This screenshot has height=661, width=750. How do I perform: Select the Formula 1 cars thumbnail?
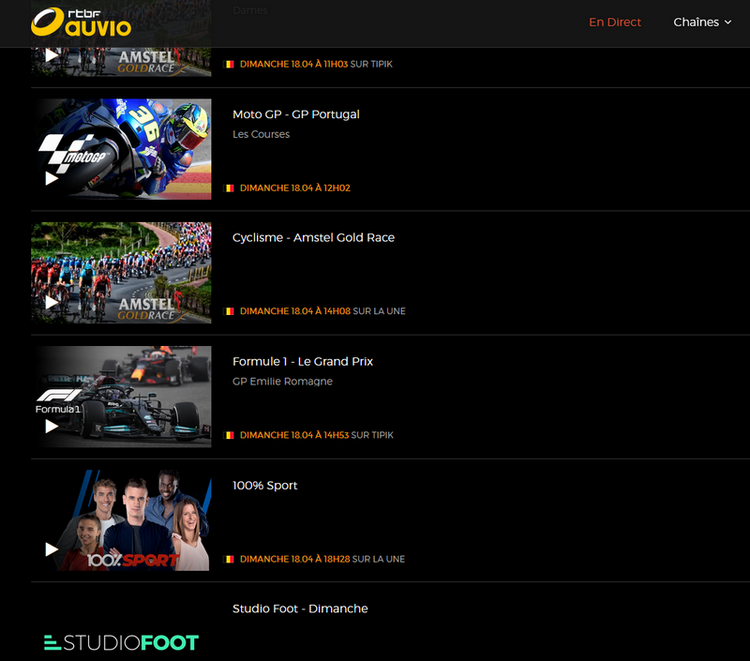[121, 397]
